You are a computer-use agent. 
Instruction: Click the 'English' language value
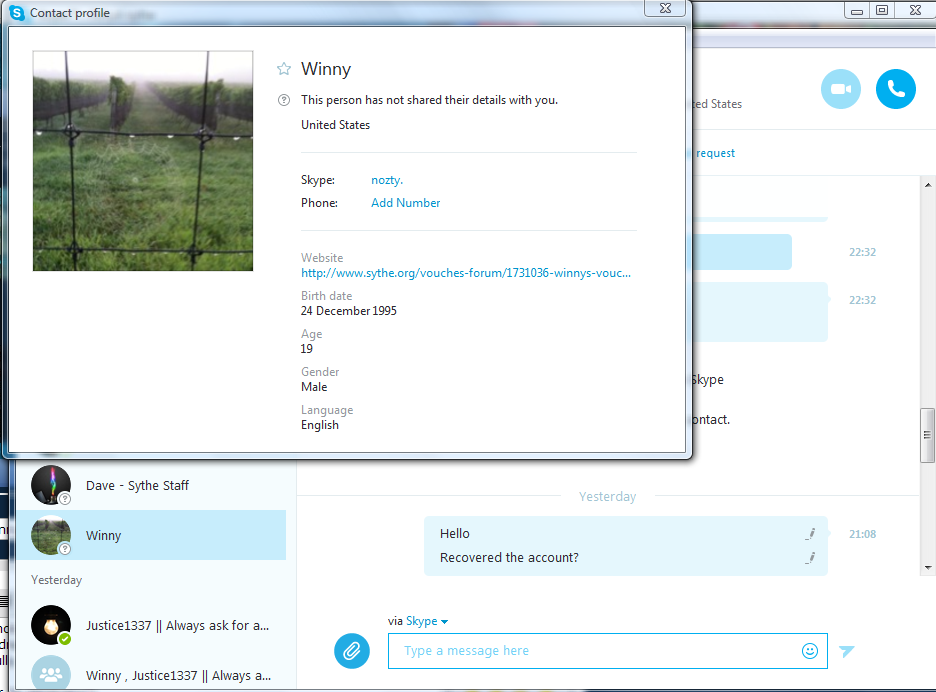(x=320, y=425)
